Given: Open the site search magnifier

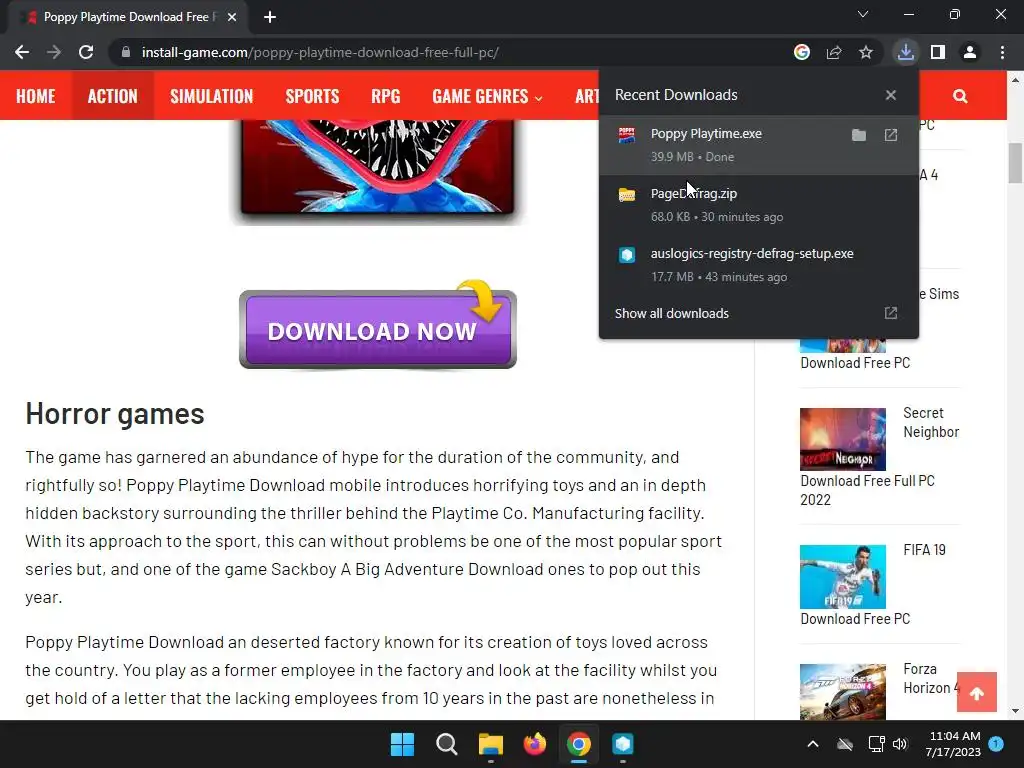Looking at the screenshot, I should click(959, 96).
